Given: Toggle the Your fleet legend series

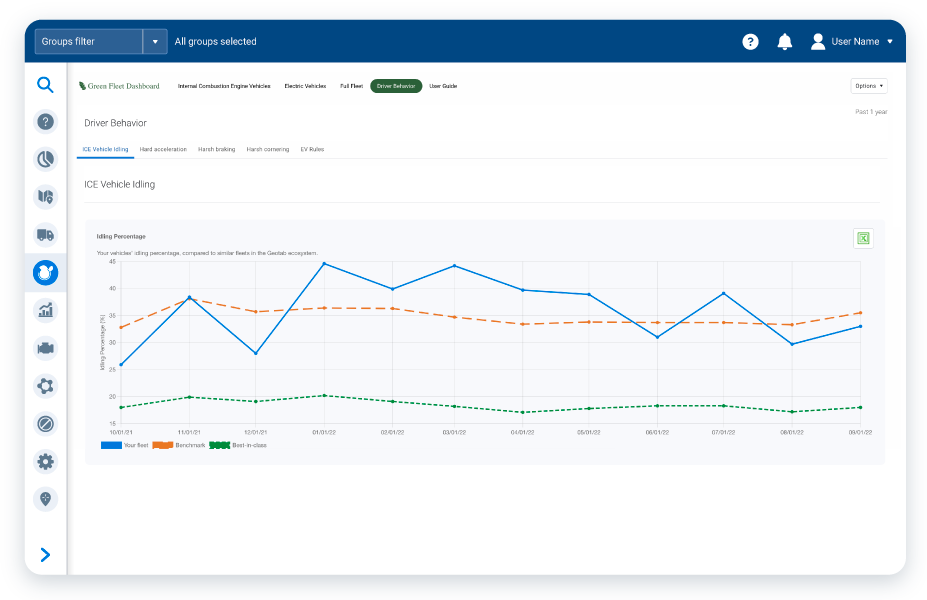Looking at the screenshot, I should point(123,445).
